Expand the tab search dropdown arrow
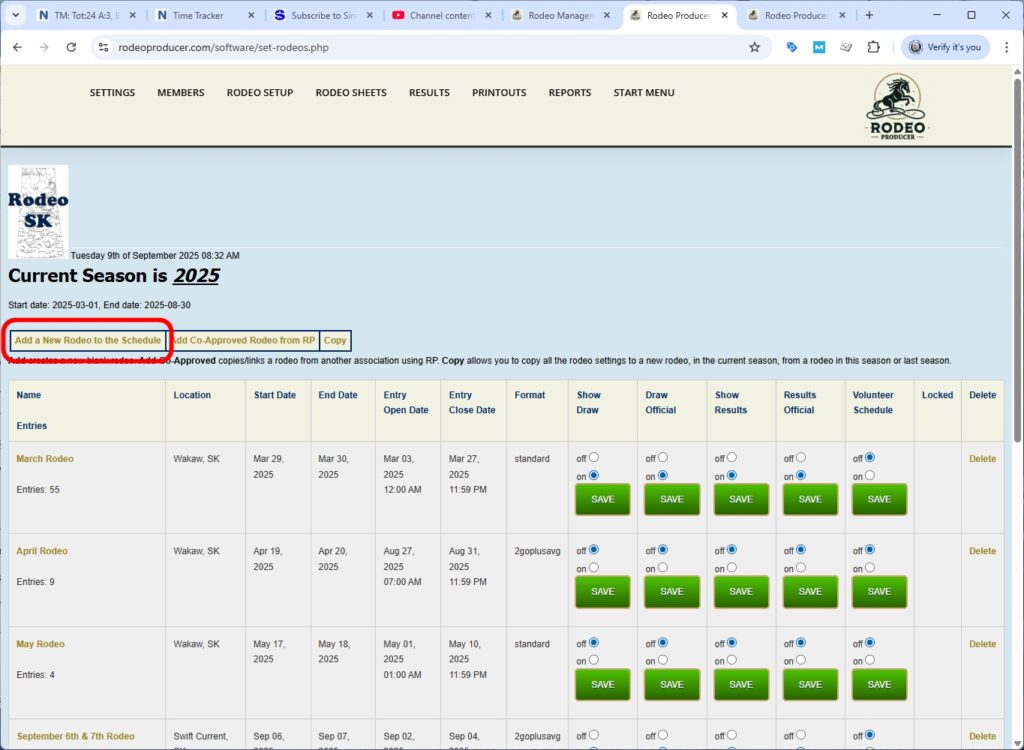 click(x=16, y=15)
